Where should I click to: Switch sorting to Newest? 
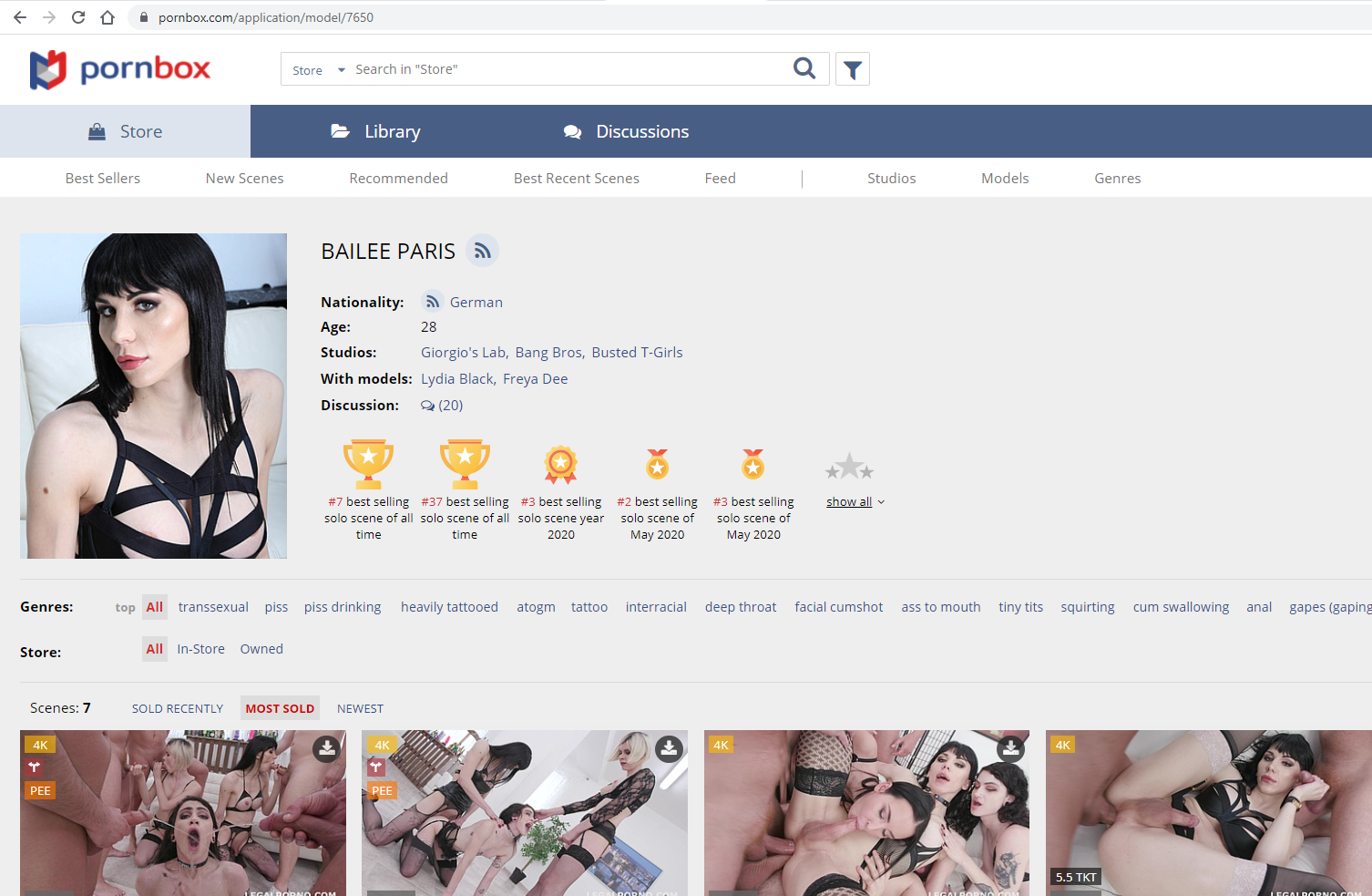click(360, 709)
